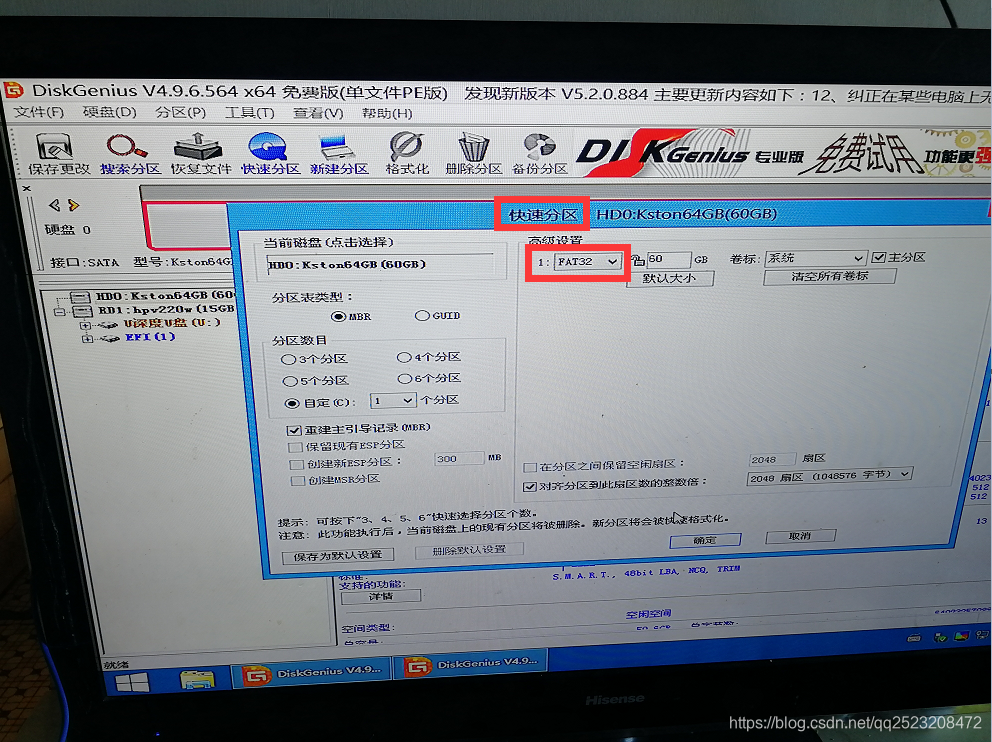Click the Windows Start button

coord(132,682)
